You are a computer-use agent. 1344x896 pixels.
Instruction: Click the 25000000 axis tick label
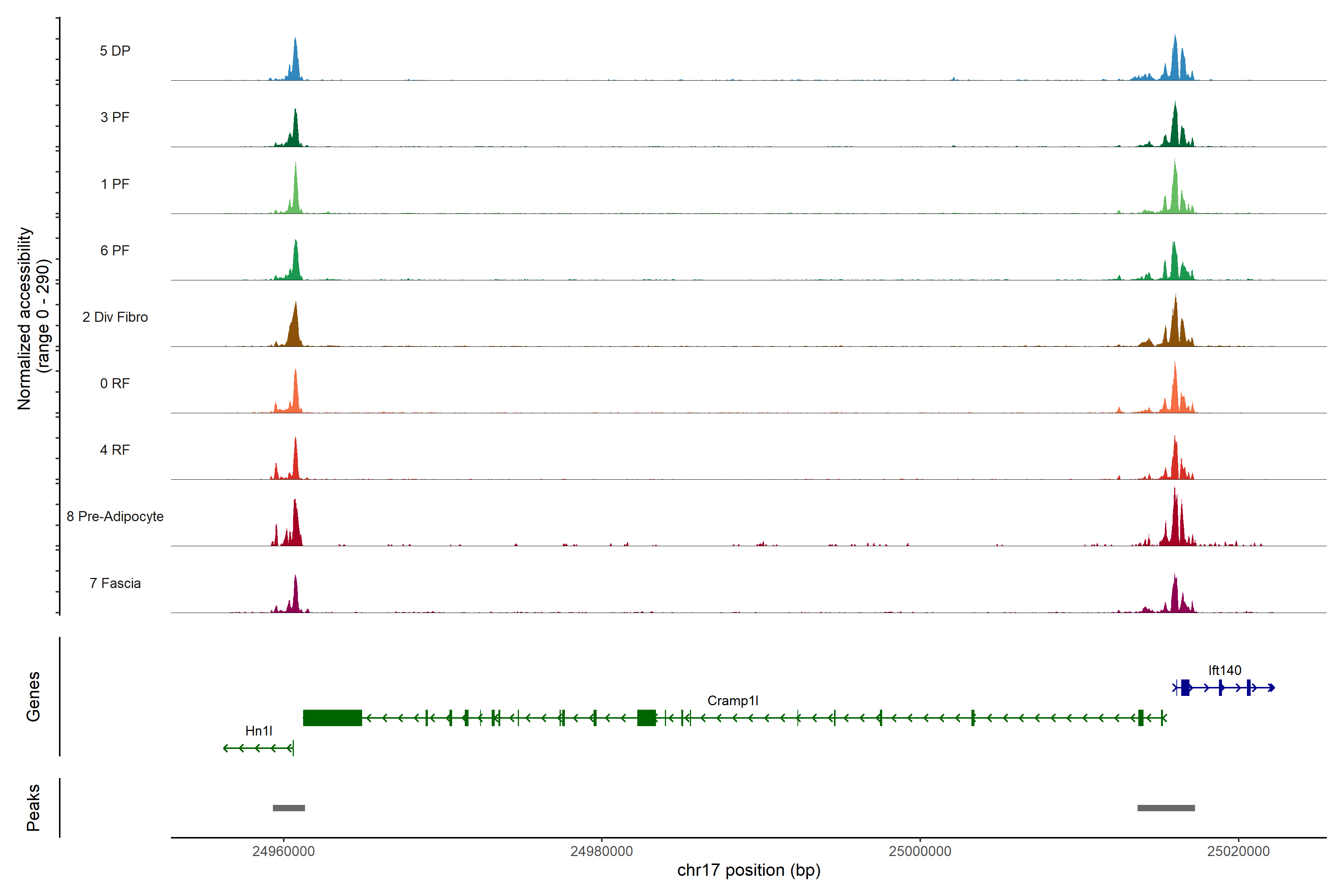[x=920, y=852]
